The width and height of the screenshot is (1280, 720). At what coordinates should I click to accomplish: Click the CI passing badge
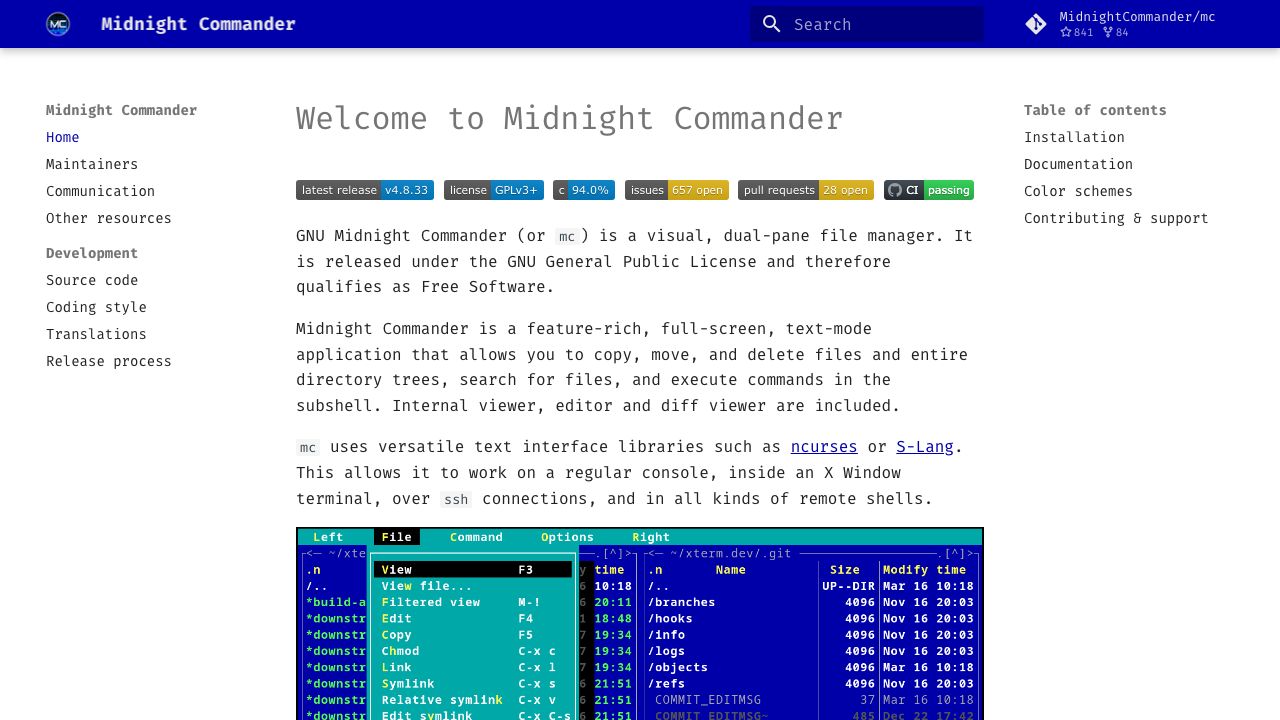click(929, 190)
